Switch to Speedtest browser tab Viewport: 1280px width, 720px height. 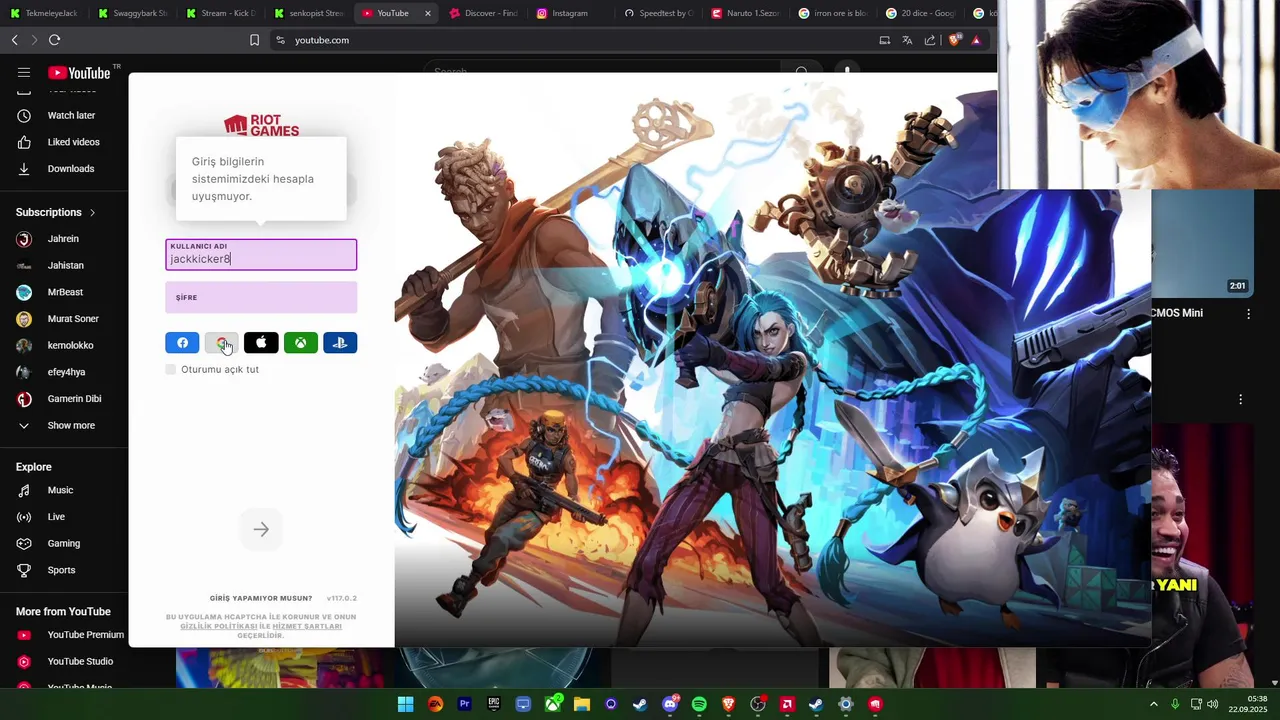click(x=657, y=13)
